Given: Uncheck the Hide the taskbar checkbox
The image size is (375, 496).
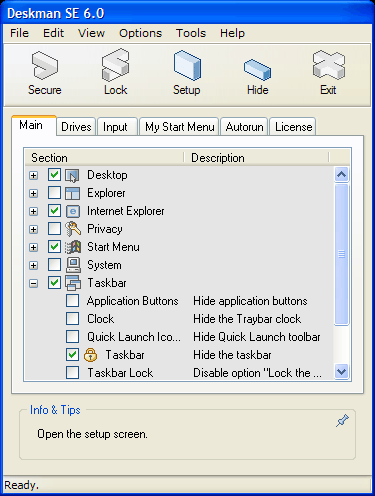Looking at the screenshot, I should (x=72, y=355).
